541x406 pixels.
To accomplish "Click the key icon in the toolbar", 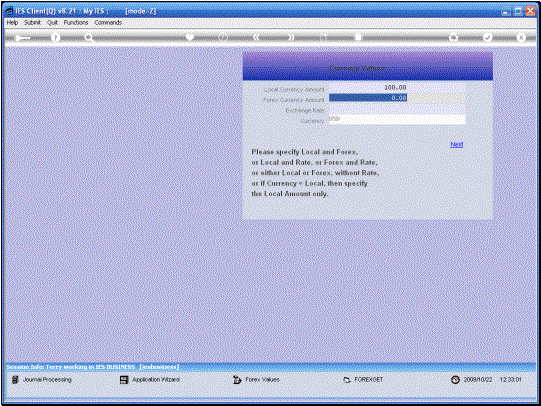I will pos(22,38).
